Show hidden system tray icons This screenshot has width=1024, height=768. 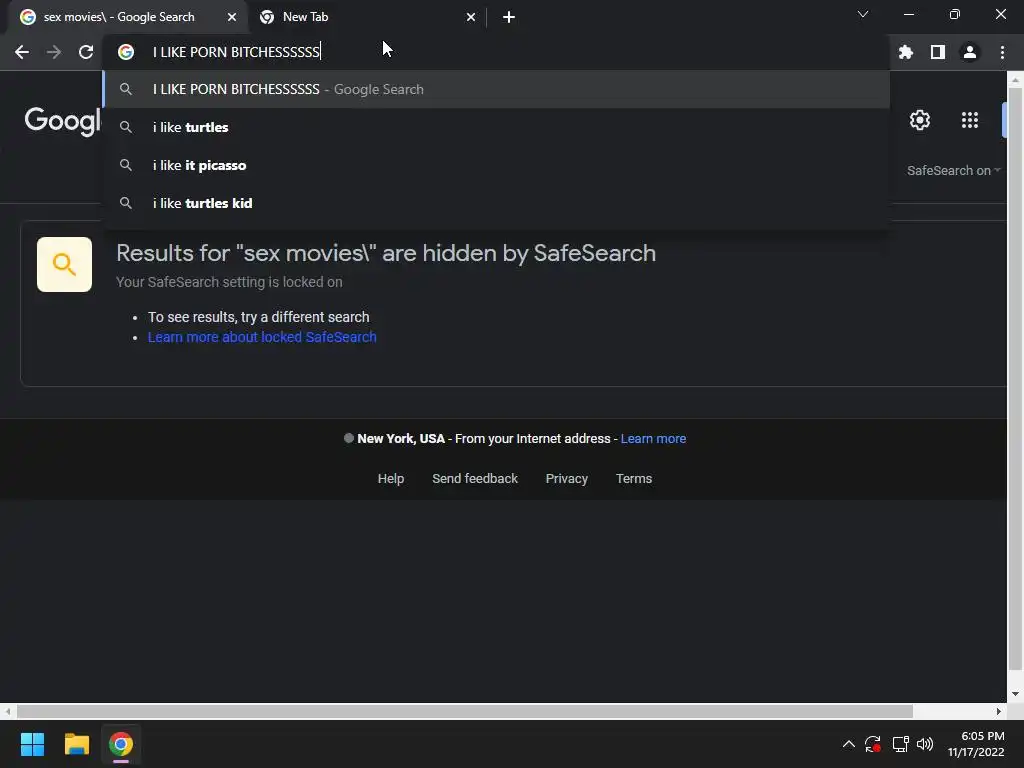click(x=848, y=744)
